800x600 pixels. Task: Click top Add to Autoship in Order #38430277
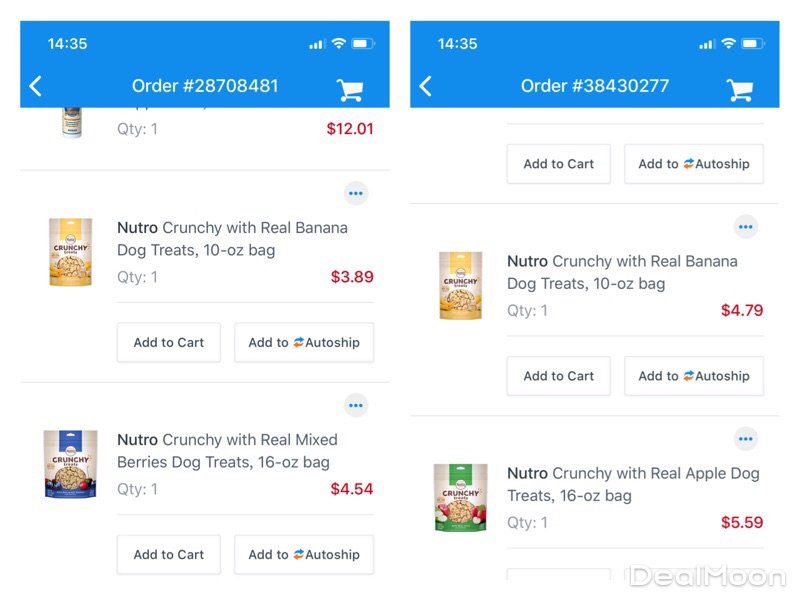[694, 164]
